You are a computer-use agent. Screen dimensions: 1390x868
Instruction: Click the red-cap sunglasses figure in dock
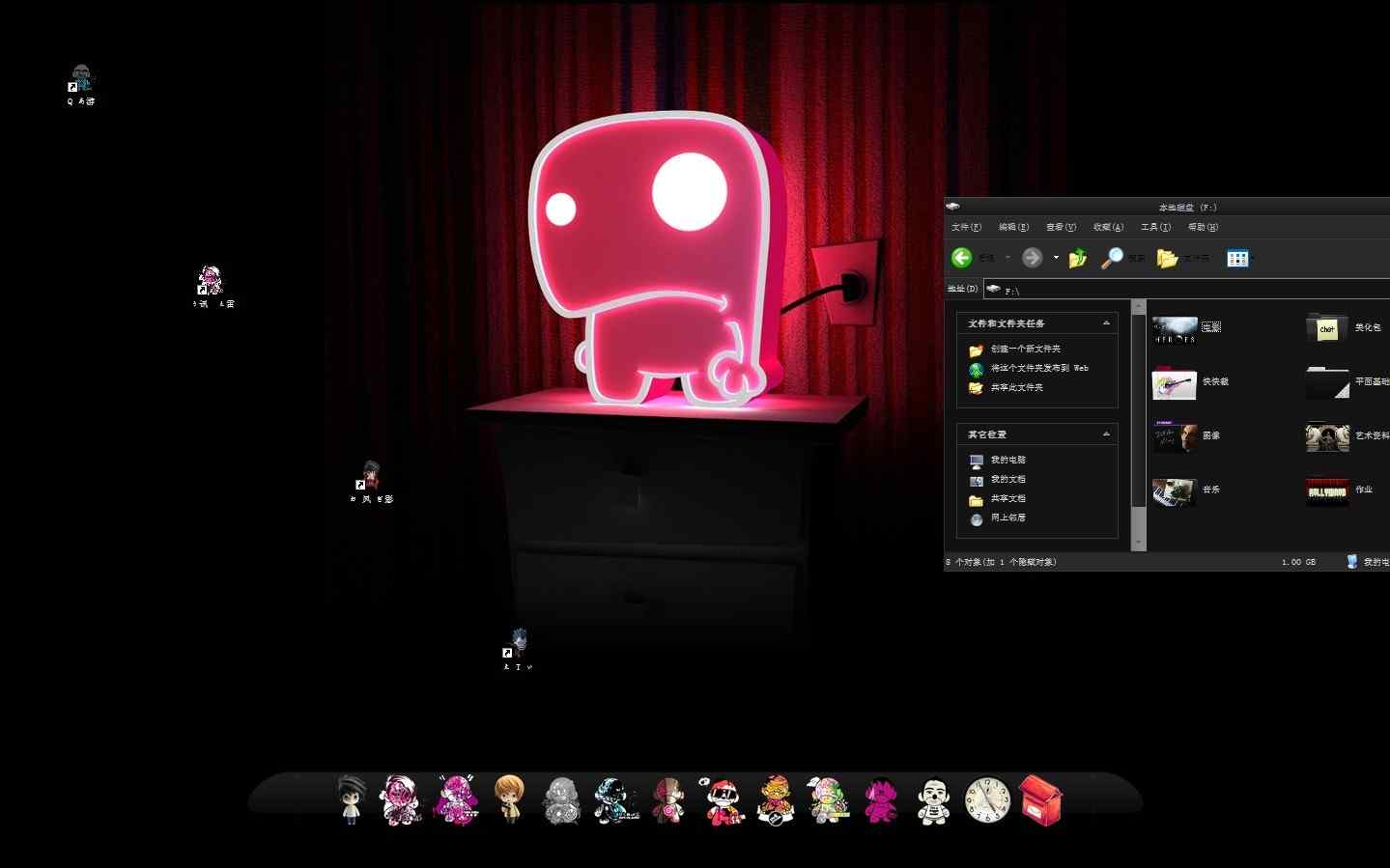pos(722,801)
